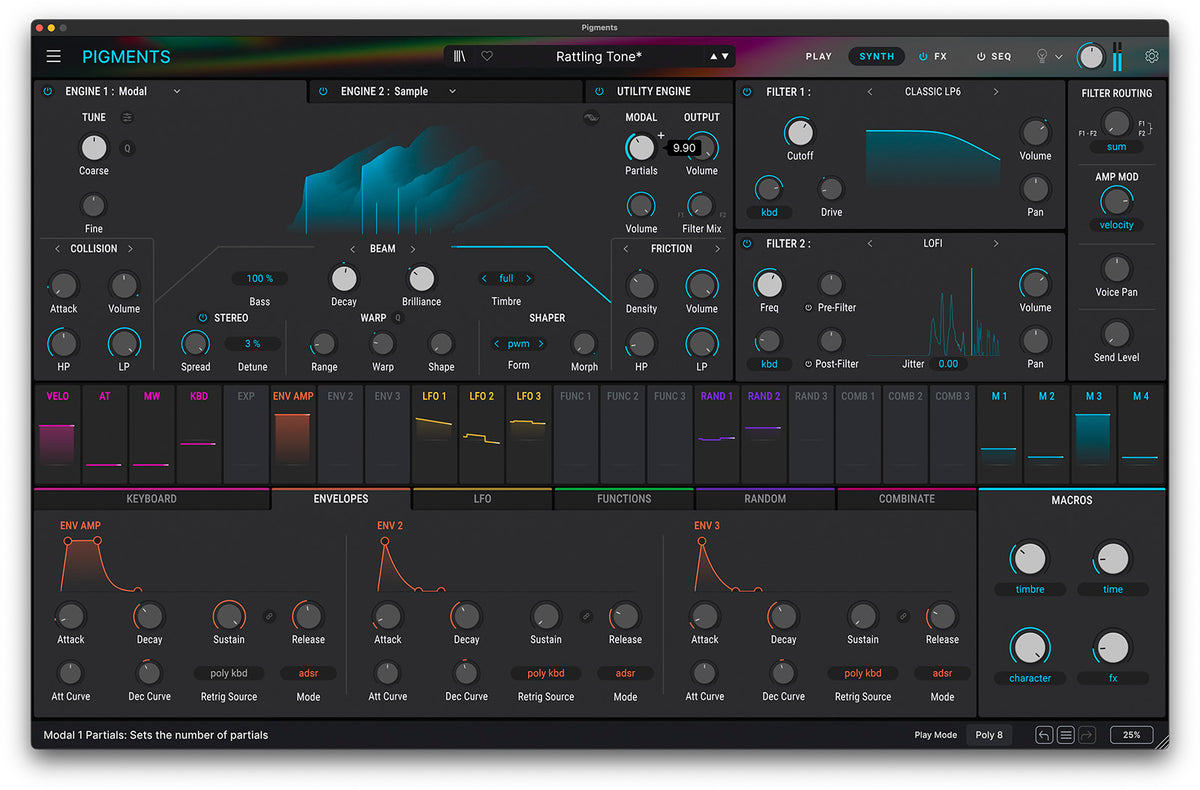Expand the chevron beside the lightbulb
Viewport: 1200px width, 790px height.
[x=1059, y=57]
